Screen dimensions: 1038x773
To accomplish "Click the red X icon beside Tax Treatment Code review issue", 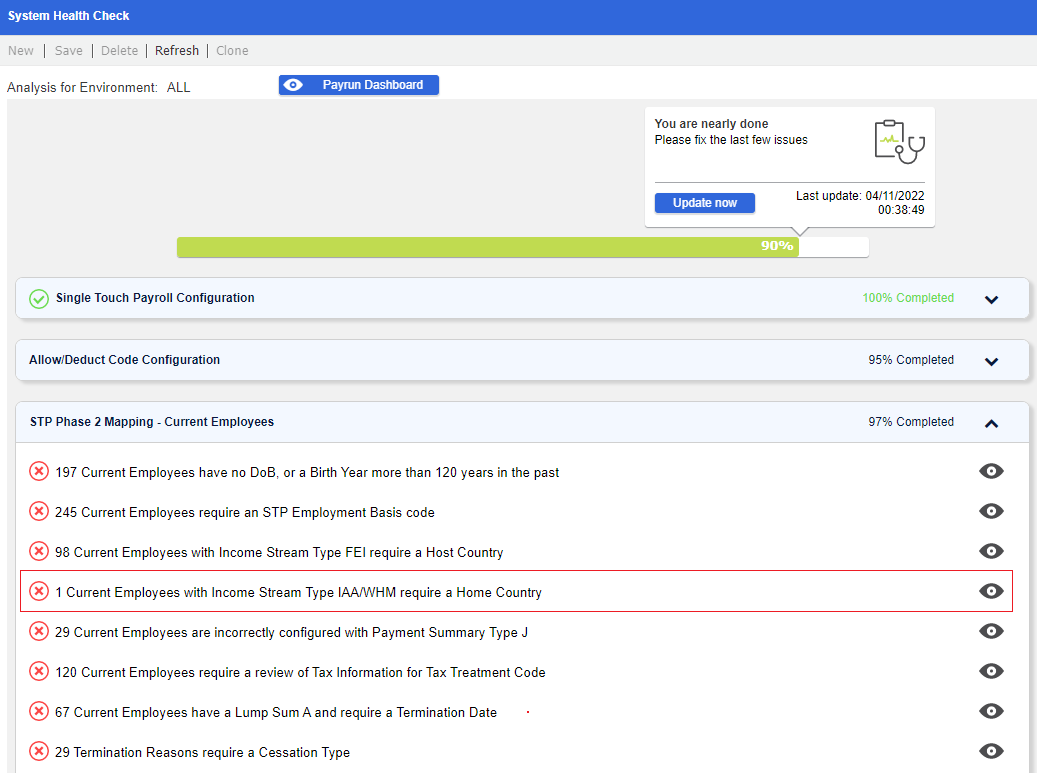I will [39, 671].
